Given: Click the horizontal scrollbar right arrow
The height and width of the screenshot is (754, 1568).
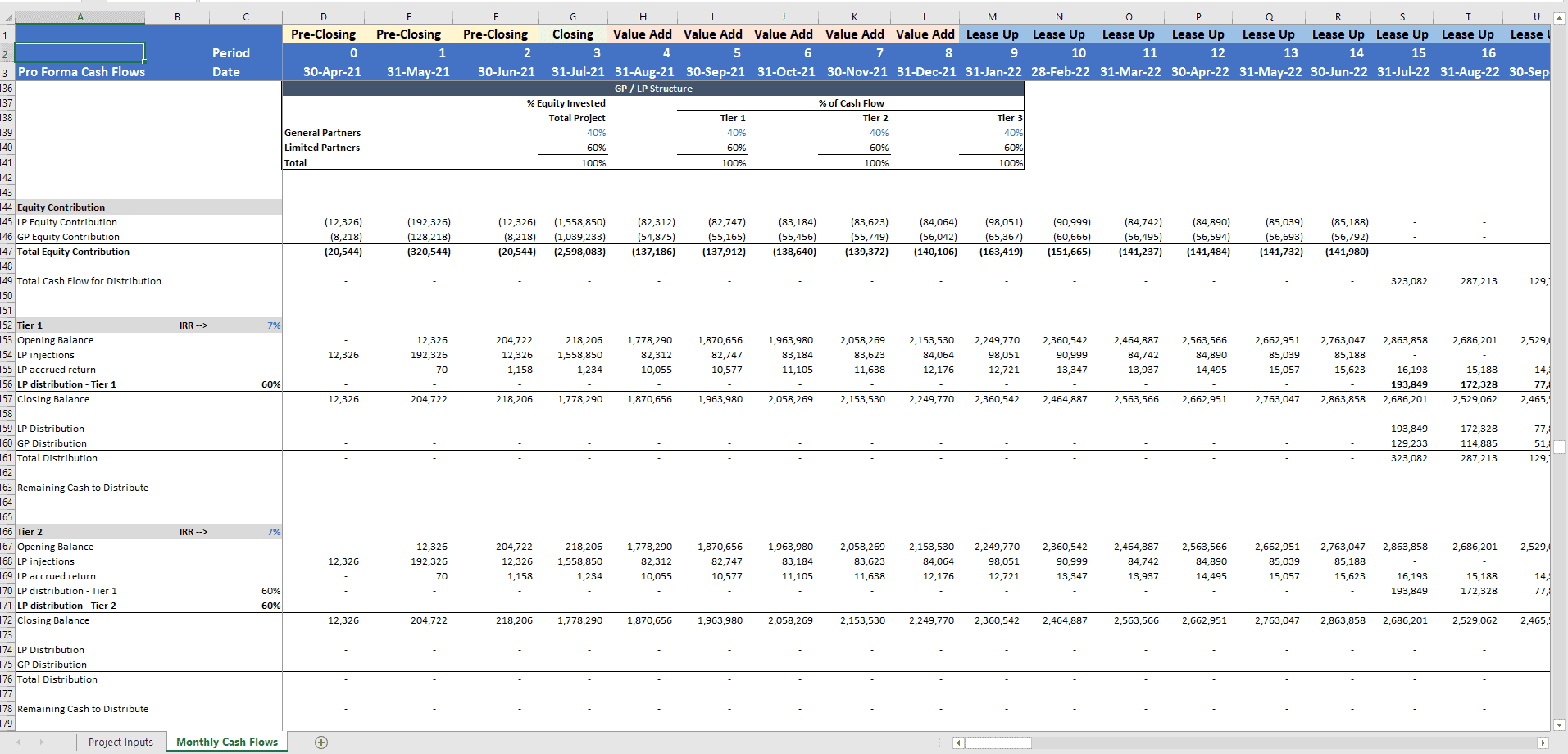Looking at the screenshot, I should click(1543, 743).
